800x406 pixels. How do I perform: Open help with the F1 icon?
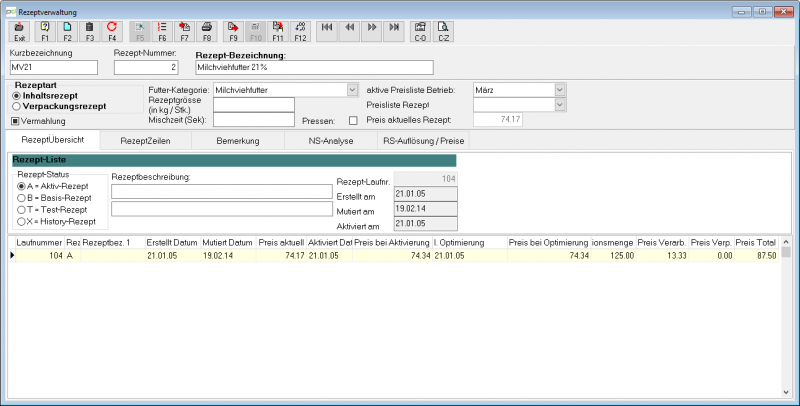[45, 32]
